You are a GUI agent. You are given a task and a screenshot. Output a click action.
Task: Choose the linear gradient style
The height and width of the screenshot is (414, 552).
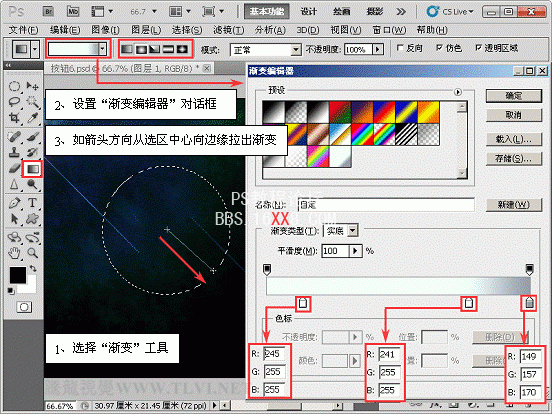(x=126, y=49)
